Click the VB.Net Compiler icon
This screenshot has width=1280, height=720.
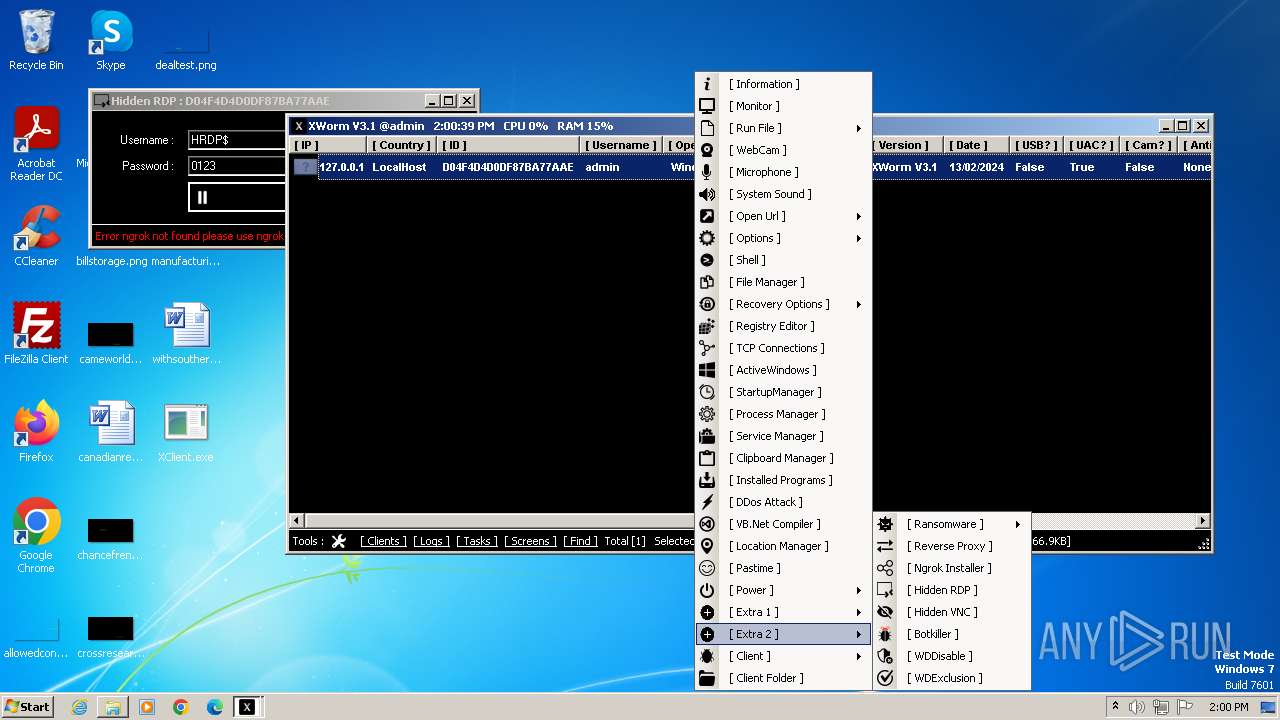(707, 524)
